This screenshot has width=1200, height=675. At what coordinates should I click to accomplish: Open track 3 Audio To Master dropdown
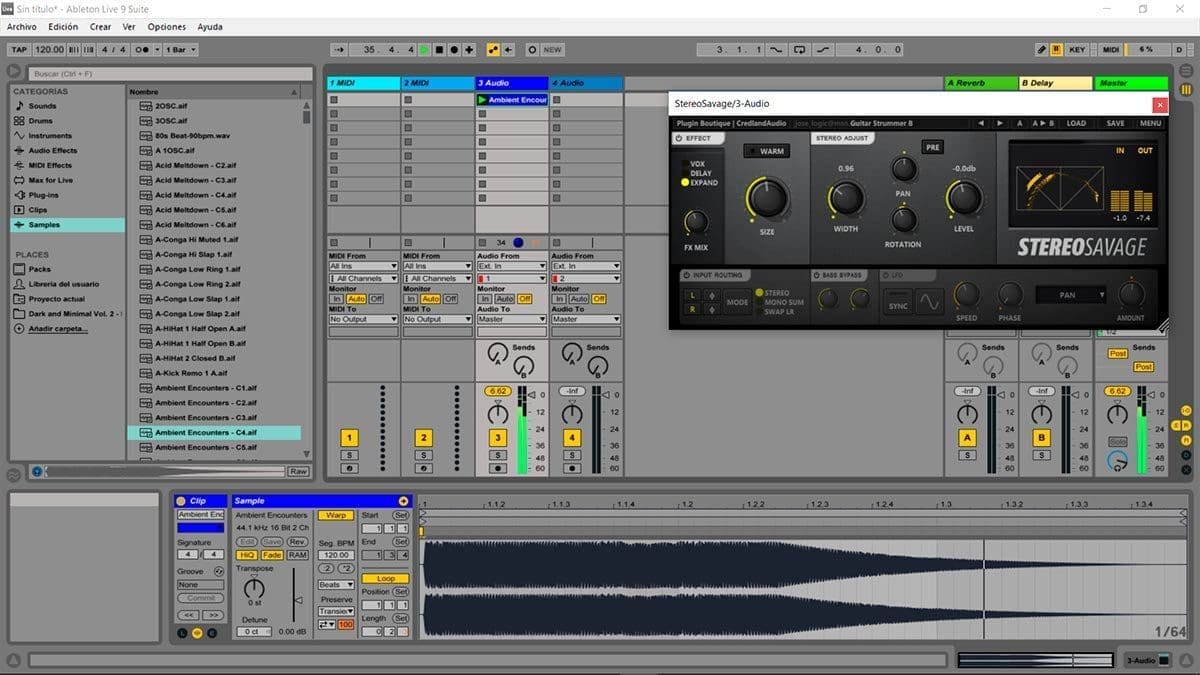click(x=511, y=319)
